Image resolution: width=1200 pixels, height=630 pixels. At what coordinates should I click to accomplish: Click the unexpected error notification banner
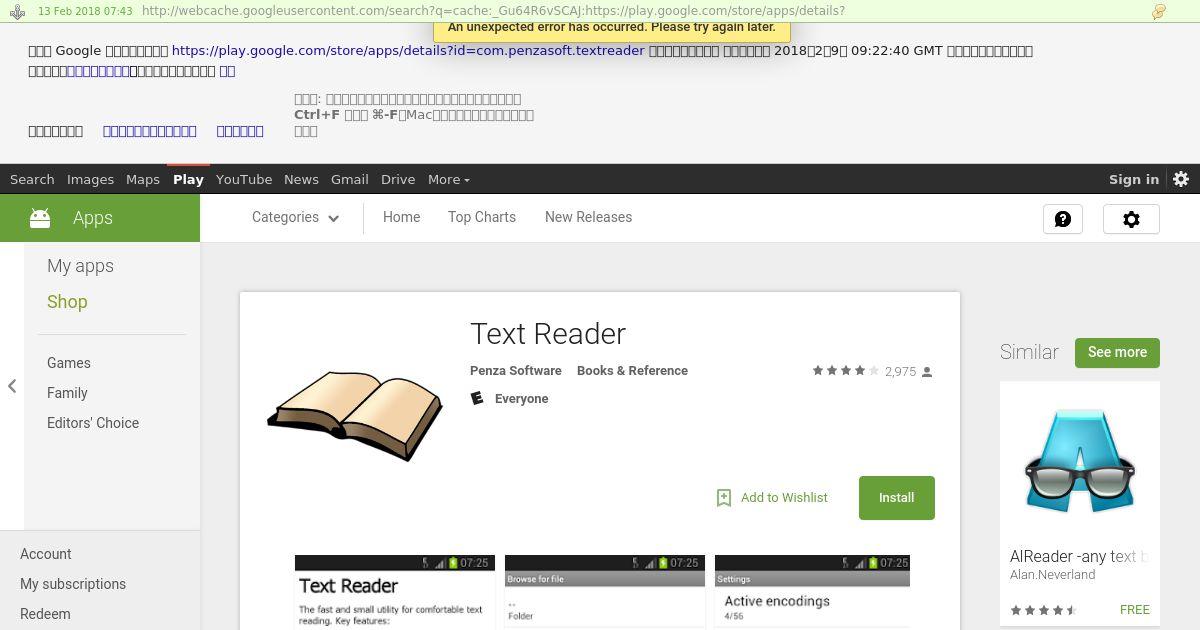(612, 30)
